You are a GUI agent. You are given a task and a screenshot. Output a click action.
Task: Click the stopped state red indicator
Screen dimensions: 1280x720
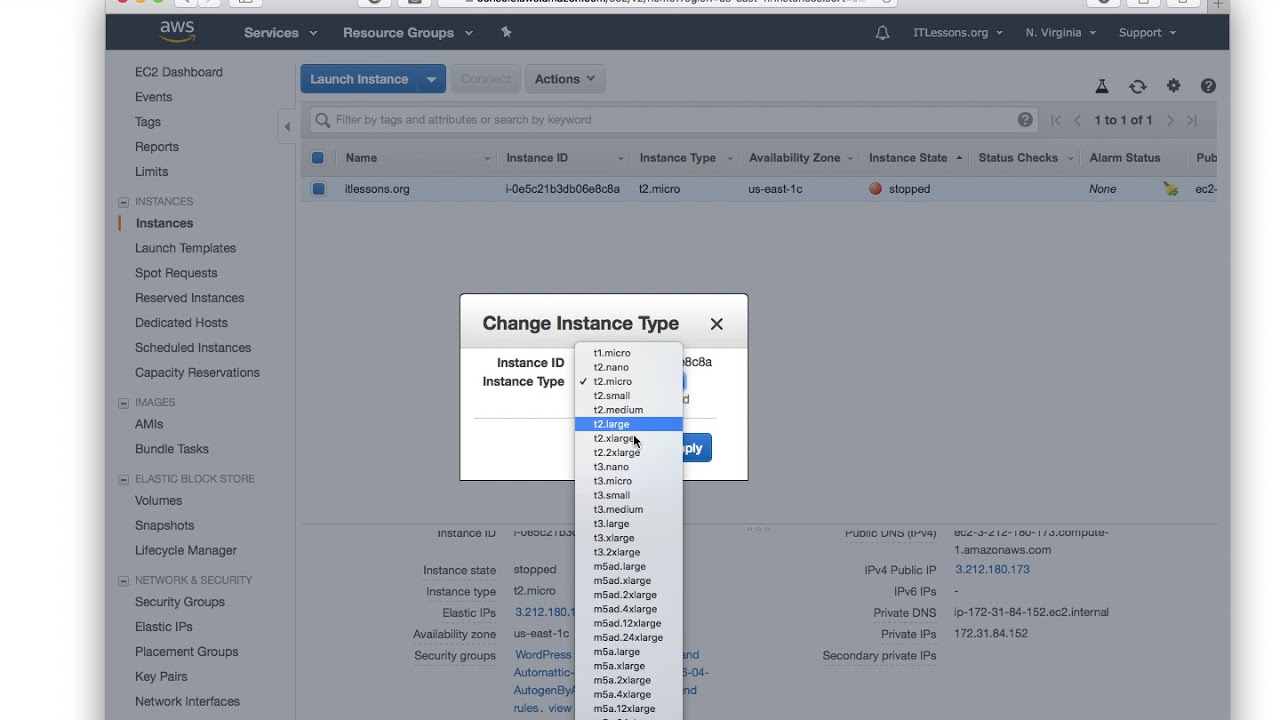pyautogui.click(x=875, y=188)
